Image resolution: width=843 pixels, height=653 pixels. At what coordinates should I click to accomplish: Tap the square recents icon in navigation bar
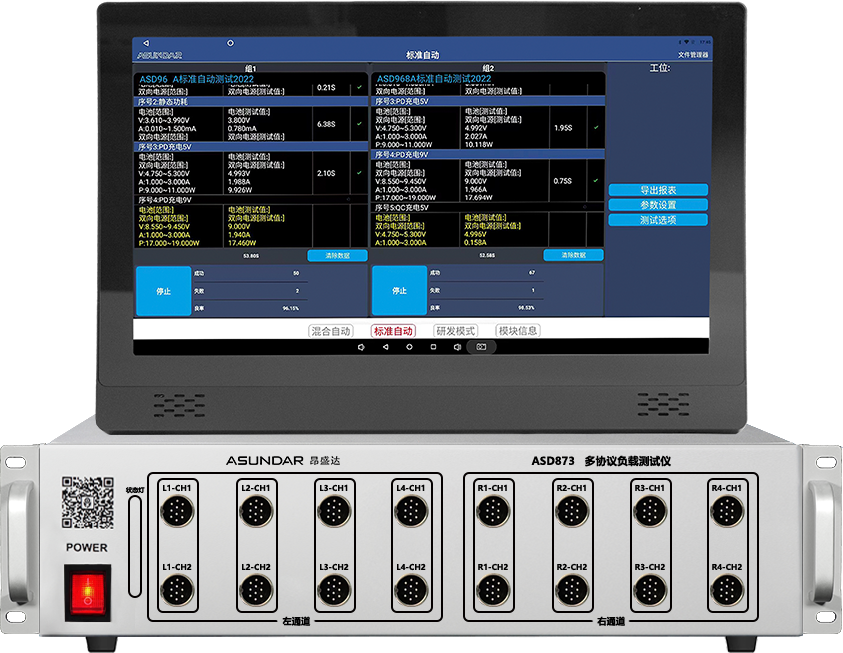433,347
